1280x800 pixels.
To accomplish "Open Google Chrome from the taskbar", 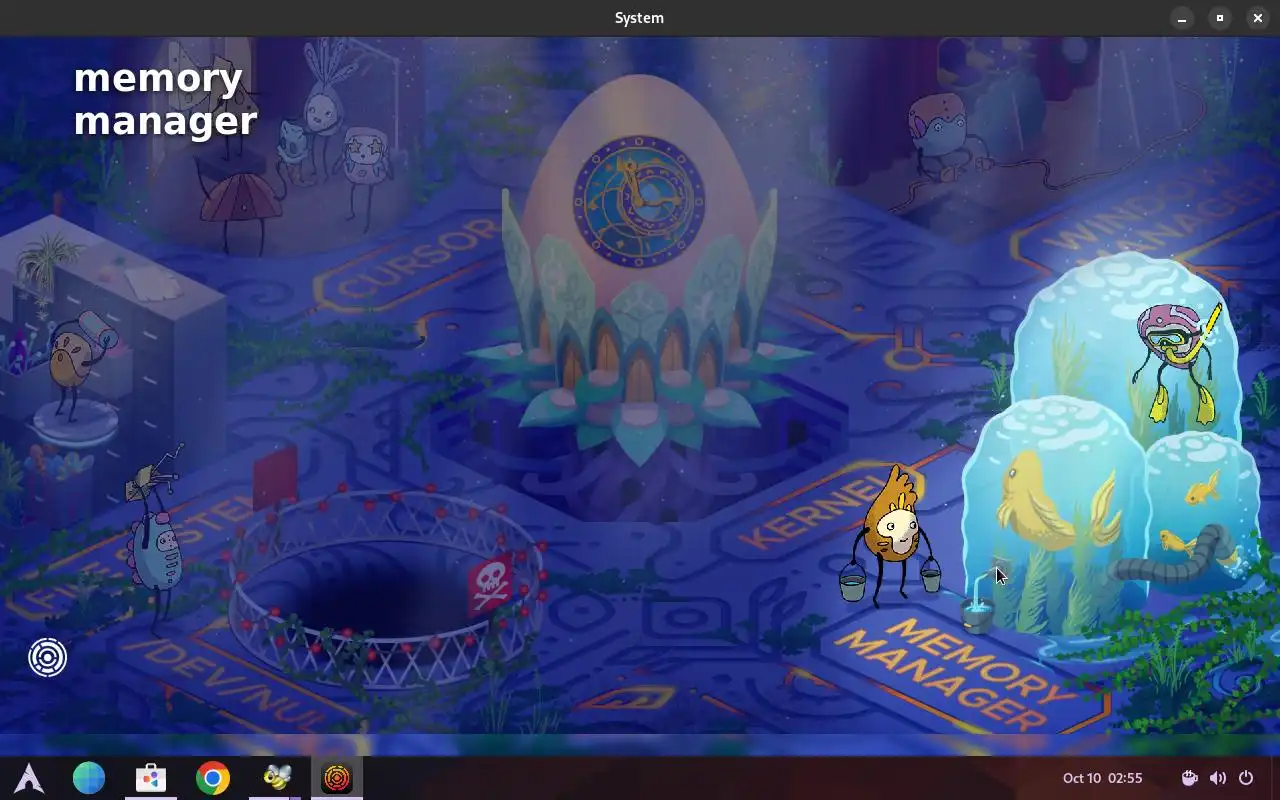I will point(213,777).
